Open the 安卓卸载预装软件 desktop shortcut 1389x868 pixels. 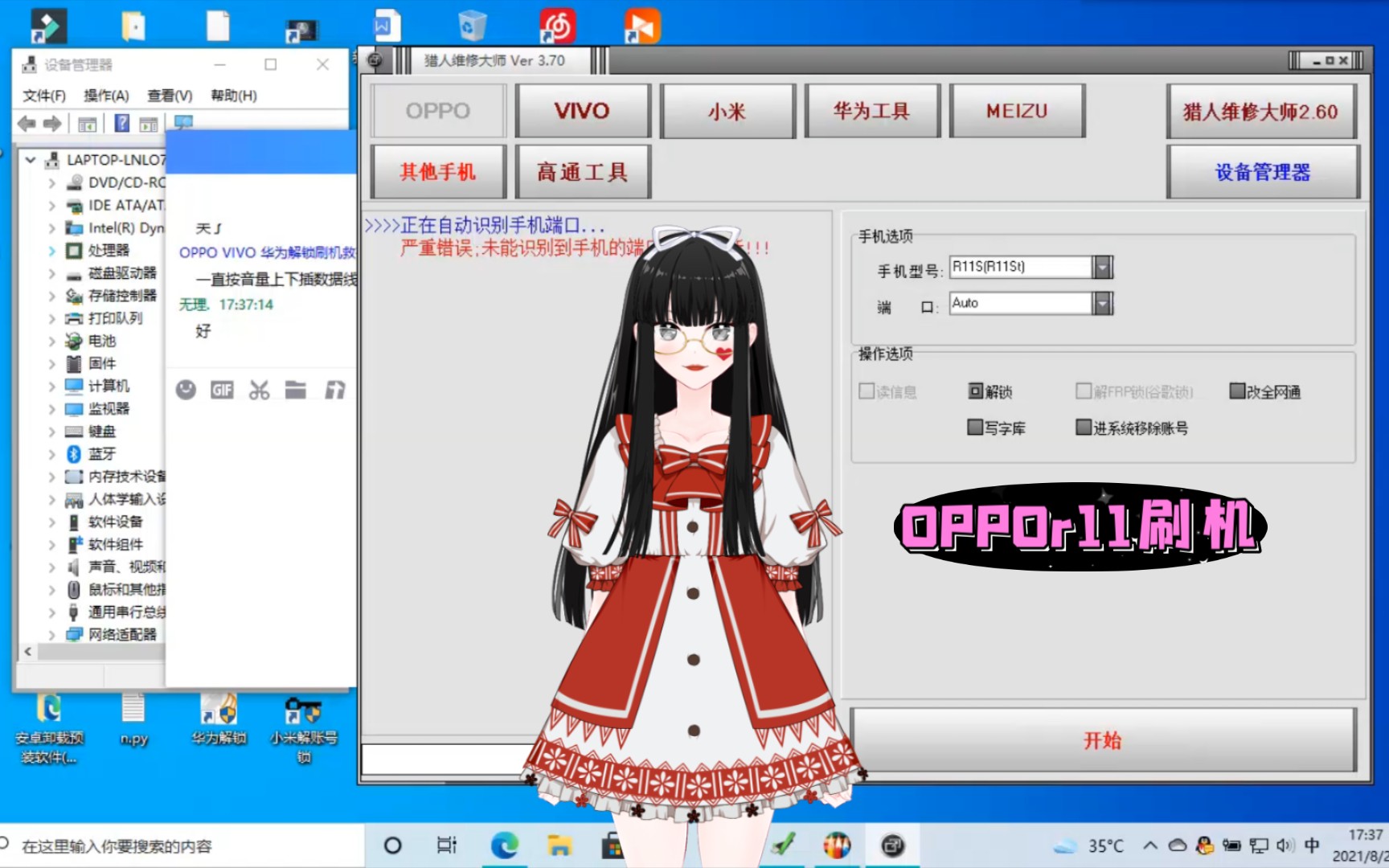tap(49, 730)
